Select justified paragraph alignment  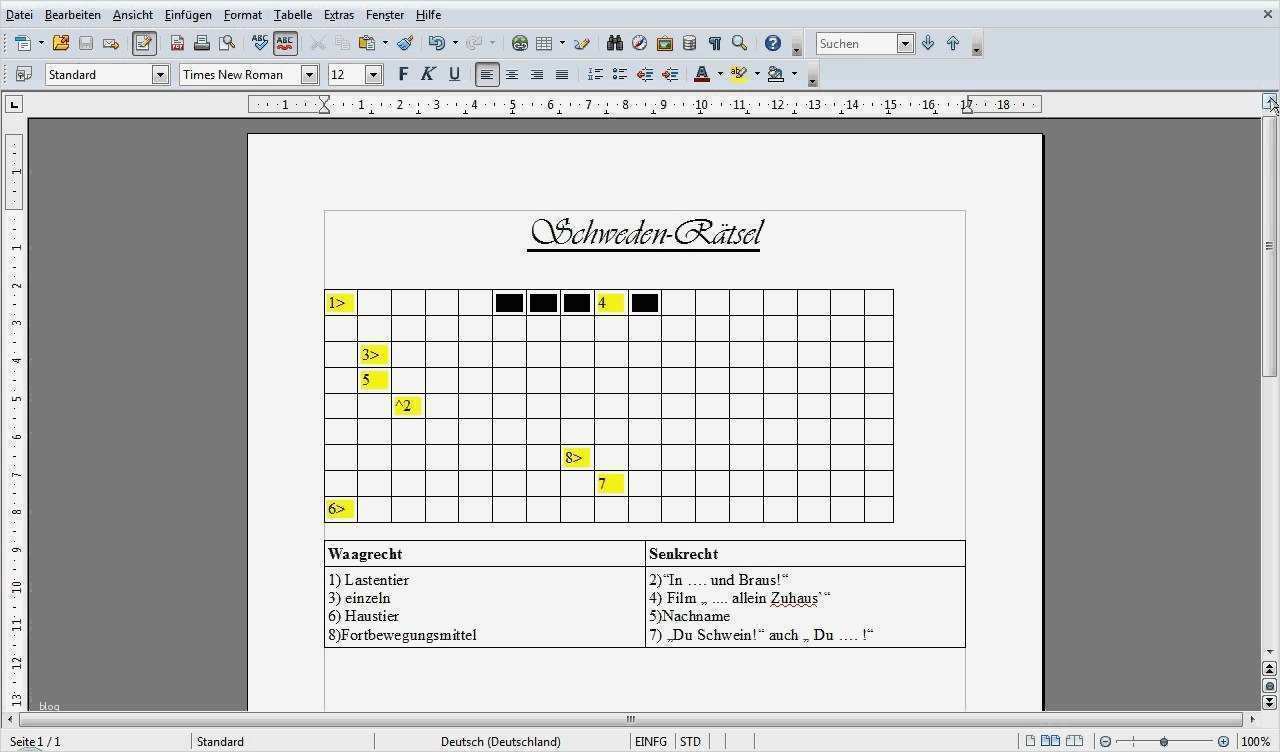562,74
